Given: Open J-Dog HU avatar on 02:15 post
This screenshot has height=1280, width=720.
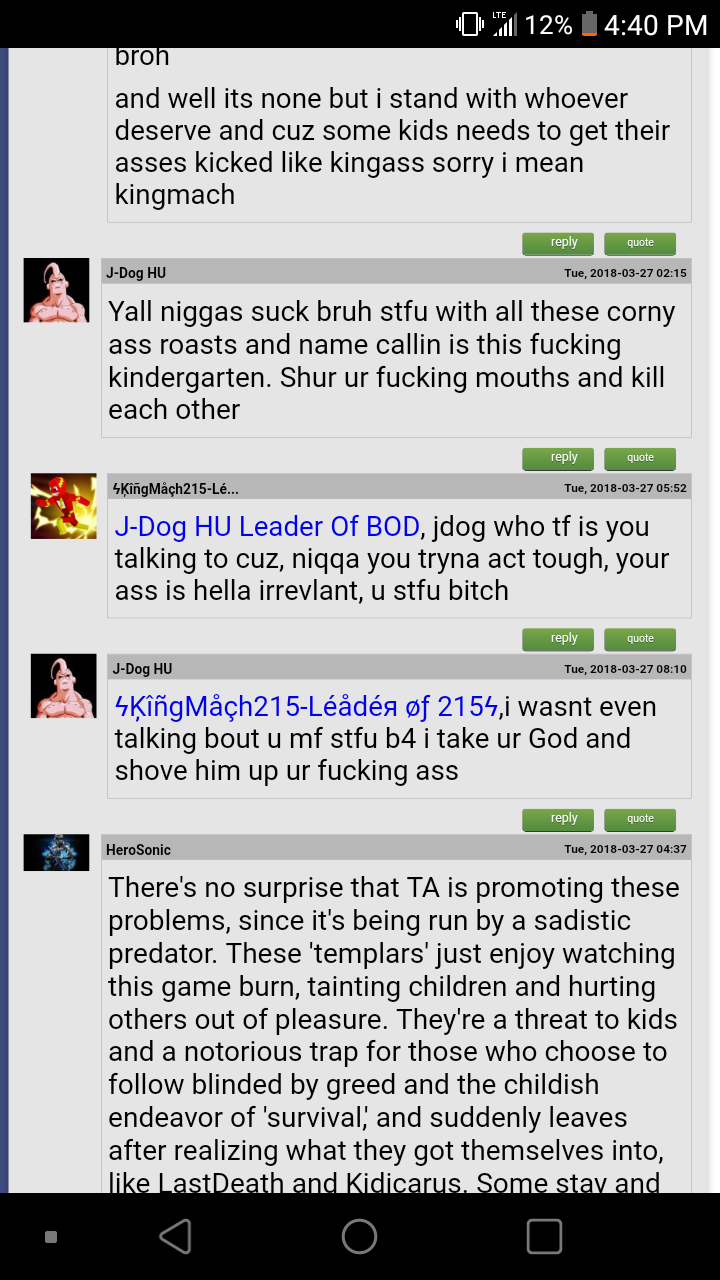Looking at the screenshot, I should (x=56, y=290).
